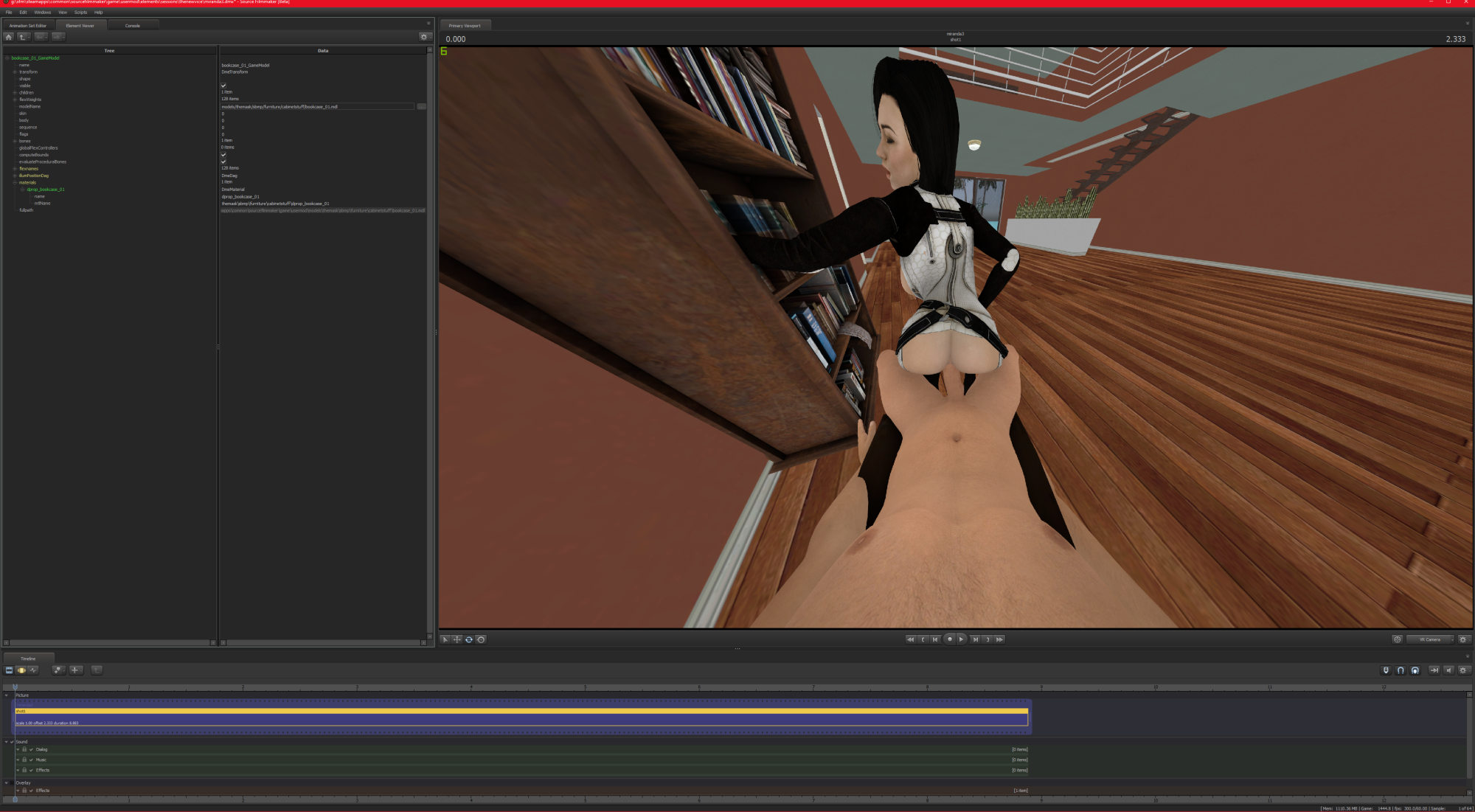Click the Tree panel horizontal scrollbar

coord(109,643)
